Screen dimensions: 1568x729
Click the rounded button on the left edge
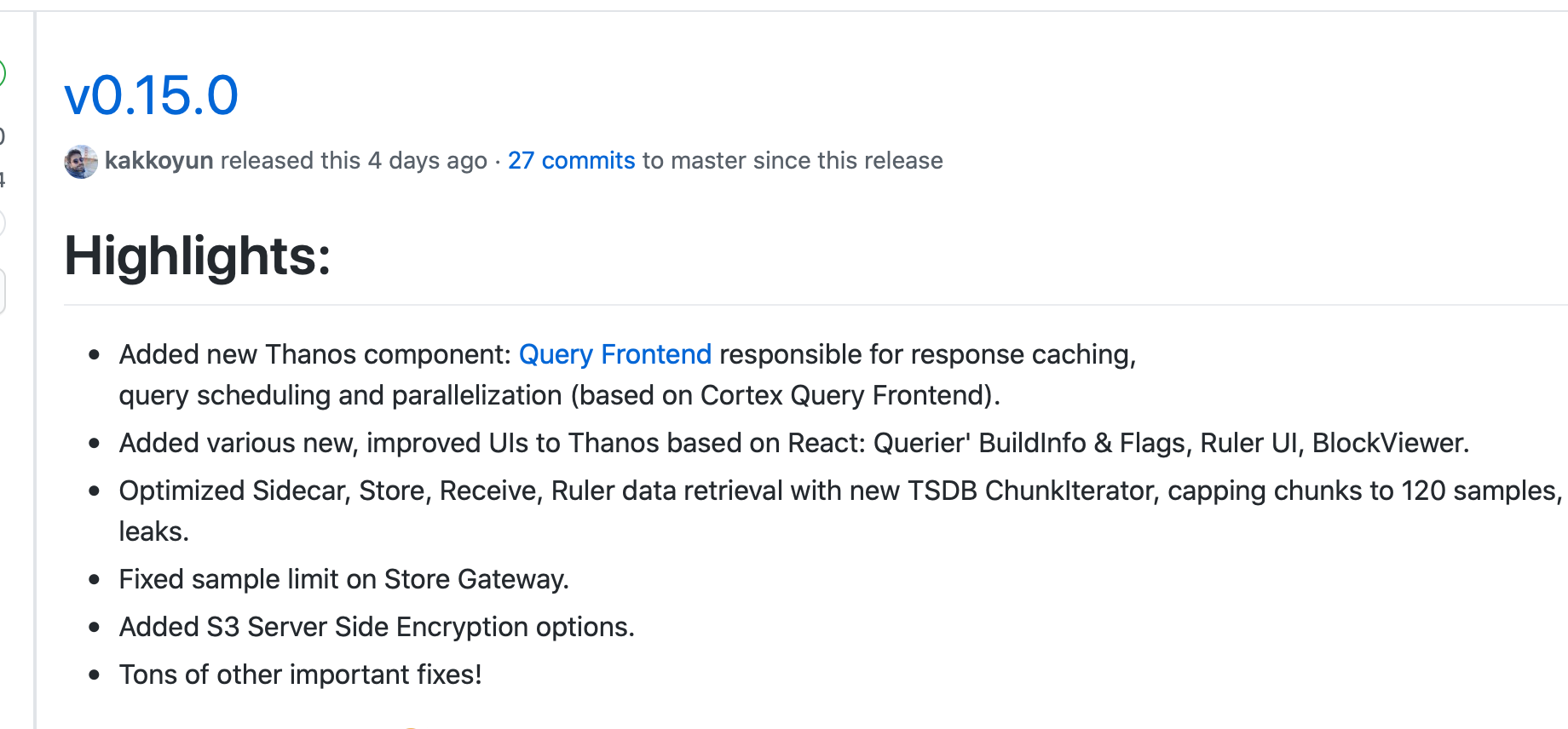click(x=2, y=289)
